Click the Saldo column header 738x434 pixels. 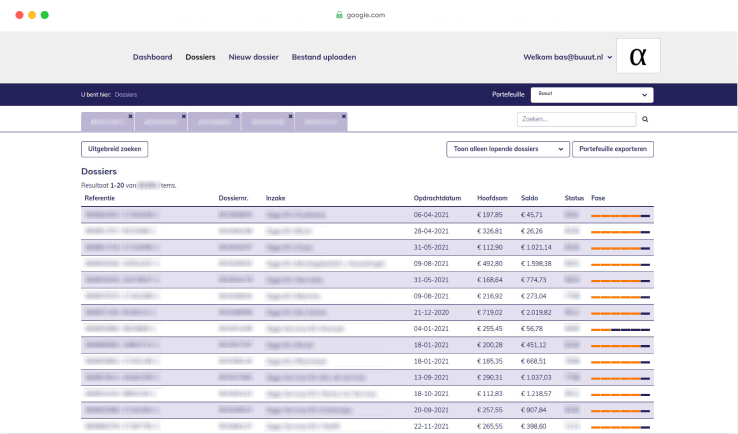pos(530,198)
